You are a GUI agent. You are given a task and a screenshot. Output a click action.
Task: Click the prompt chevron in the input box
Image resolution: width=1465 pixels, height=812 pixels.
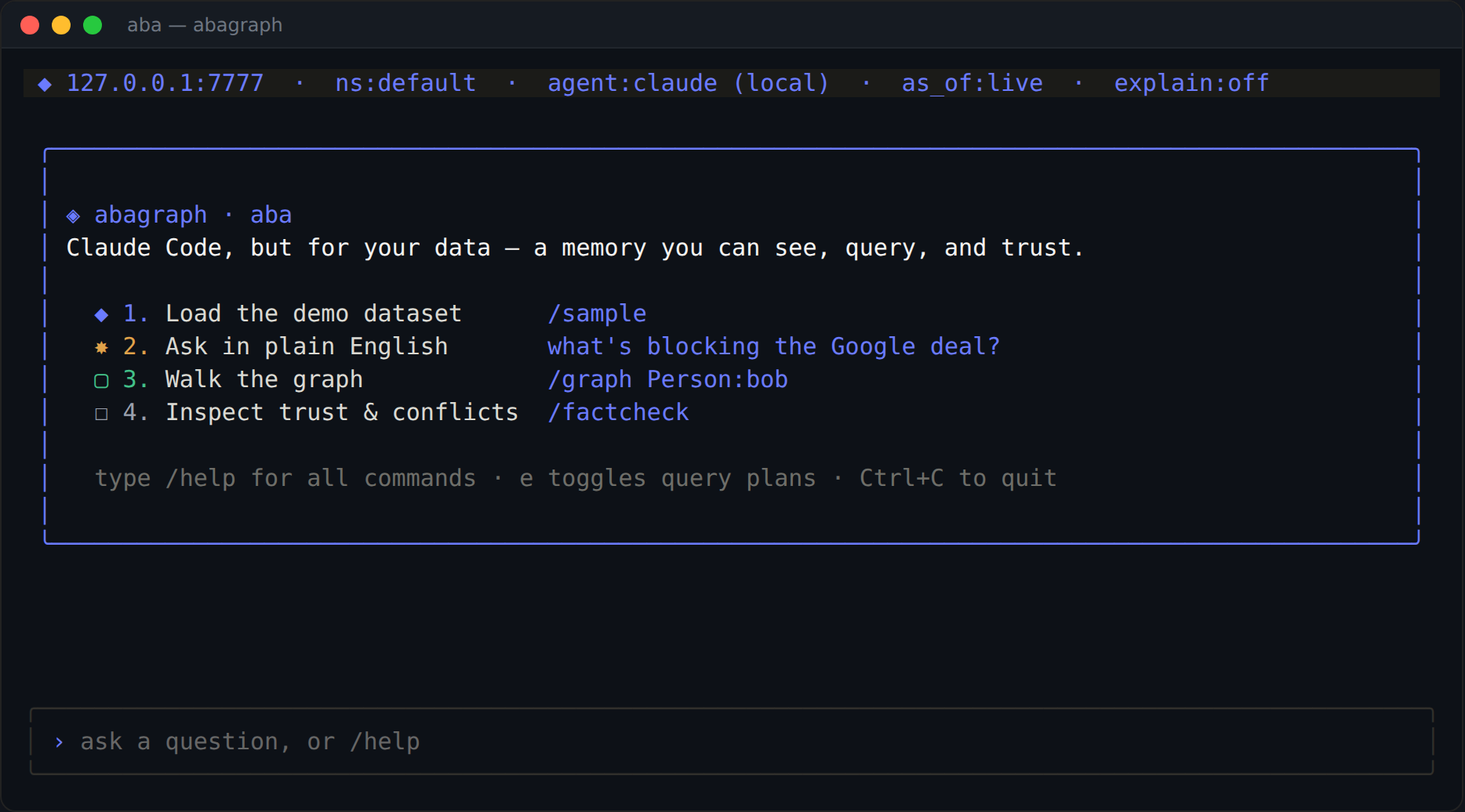[x=59, y=742]
